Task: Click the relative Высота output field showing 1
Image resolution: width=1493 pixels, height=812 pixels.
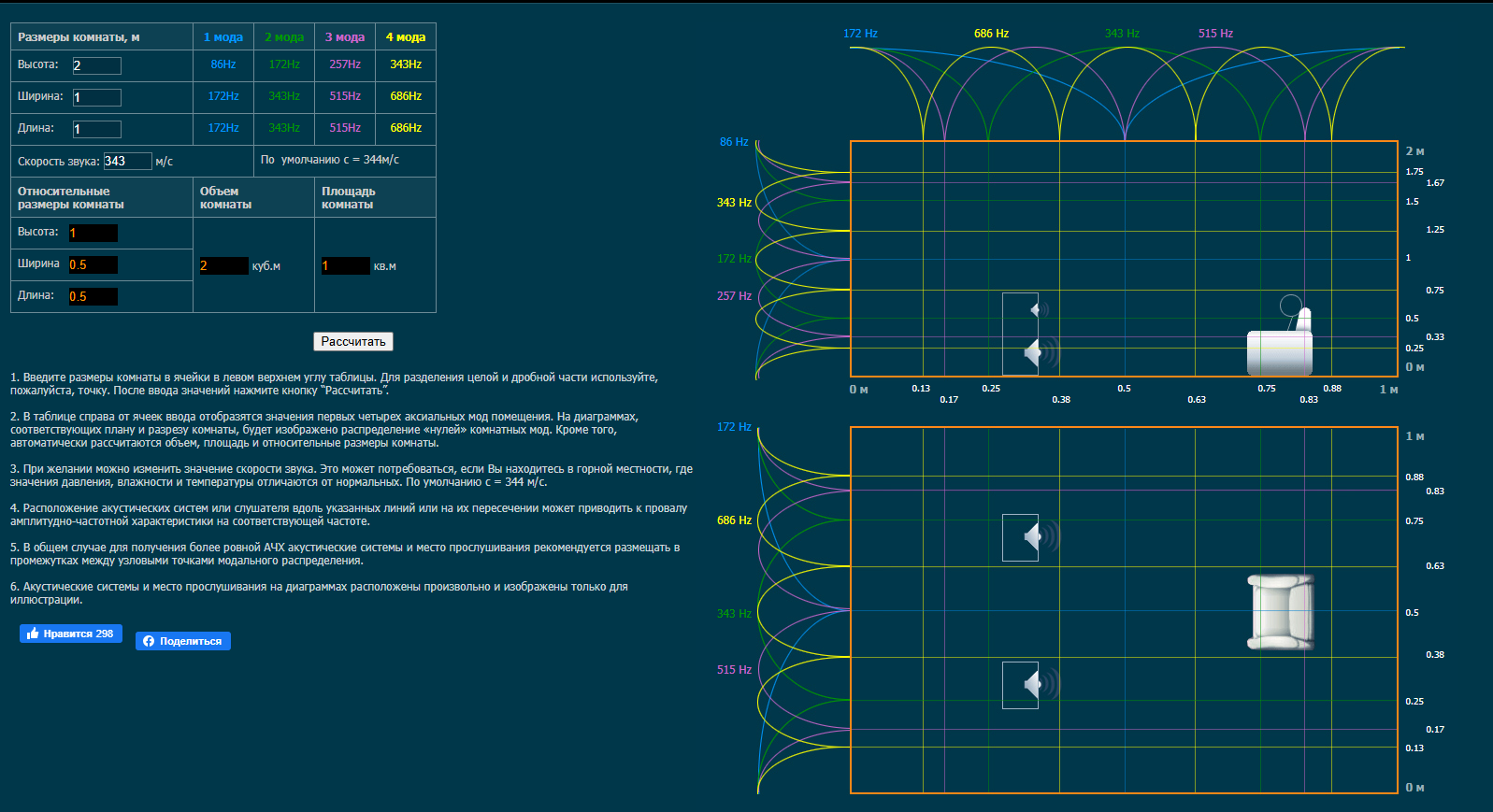Action: pyautogui.click(x=93, y=233)
